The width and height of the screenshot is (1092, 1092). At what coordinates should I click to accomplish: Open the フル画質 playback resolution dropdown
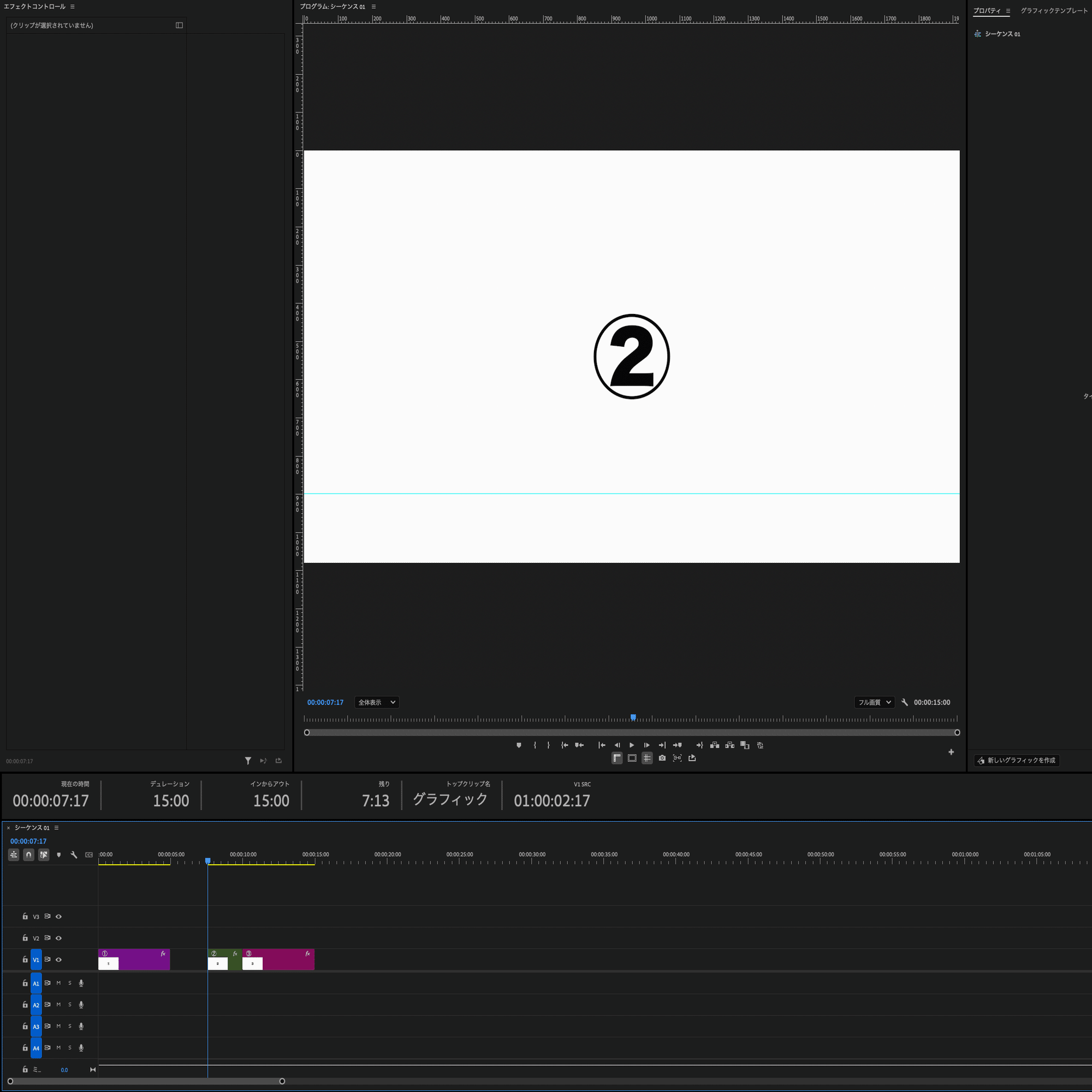[x=874, y=702]
